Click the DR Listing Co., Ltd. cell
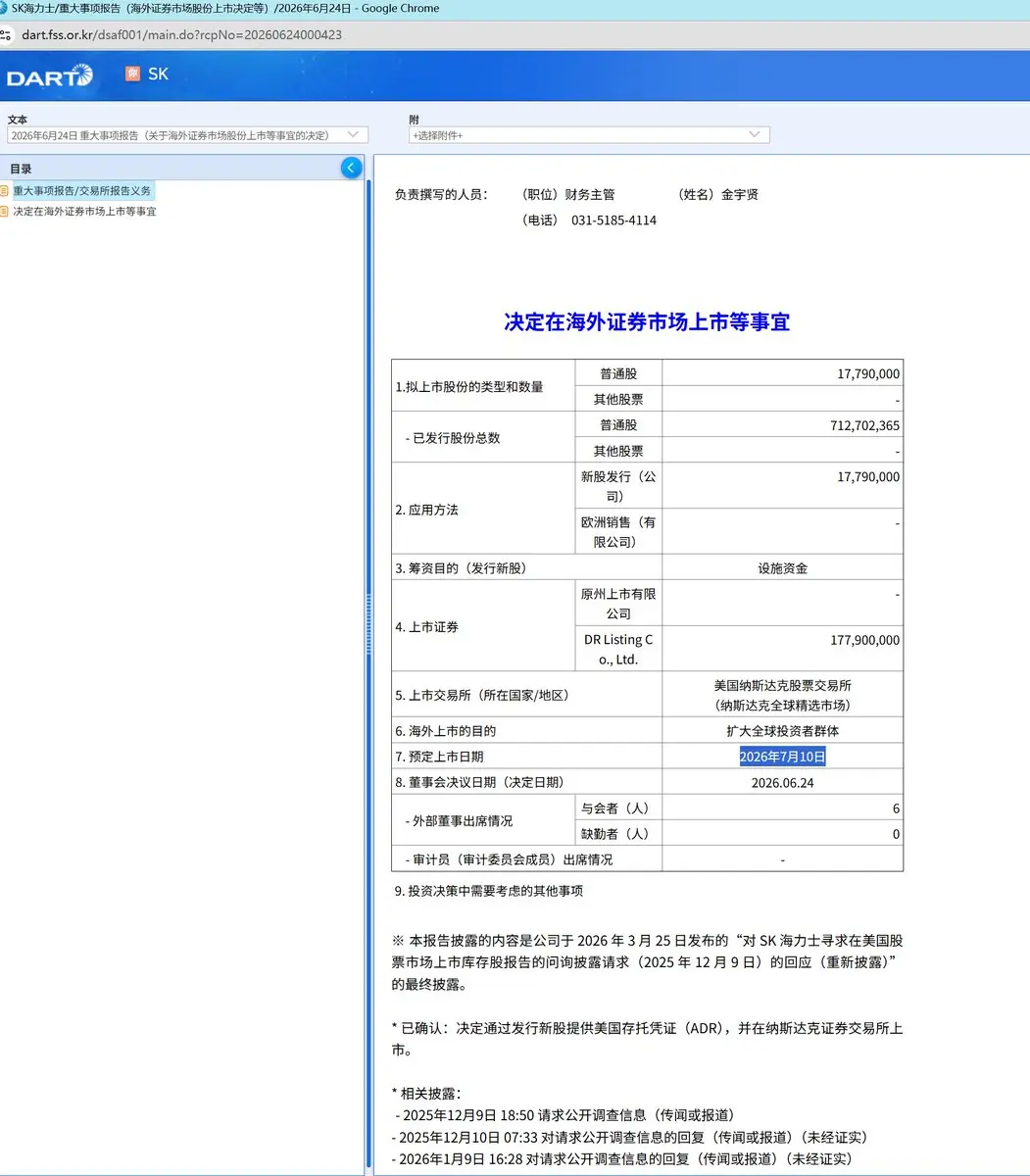The width and height of the screenshot is (1030, 1176). pyautogui.click(x=618, y=649)
